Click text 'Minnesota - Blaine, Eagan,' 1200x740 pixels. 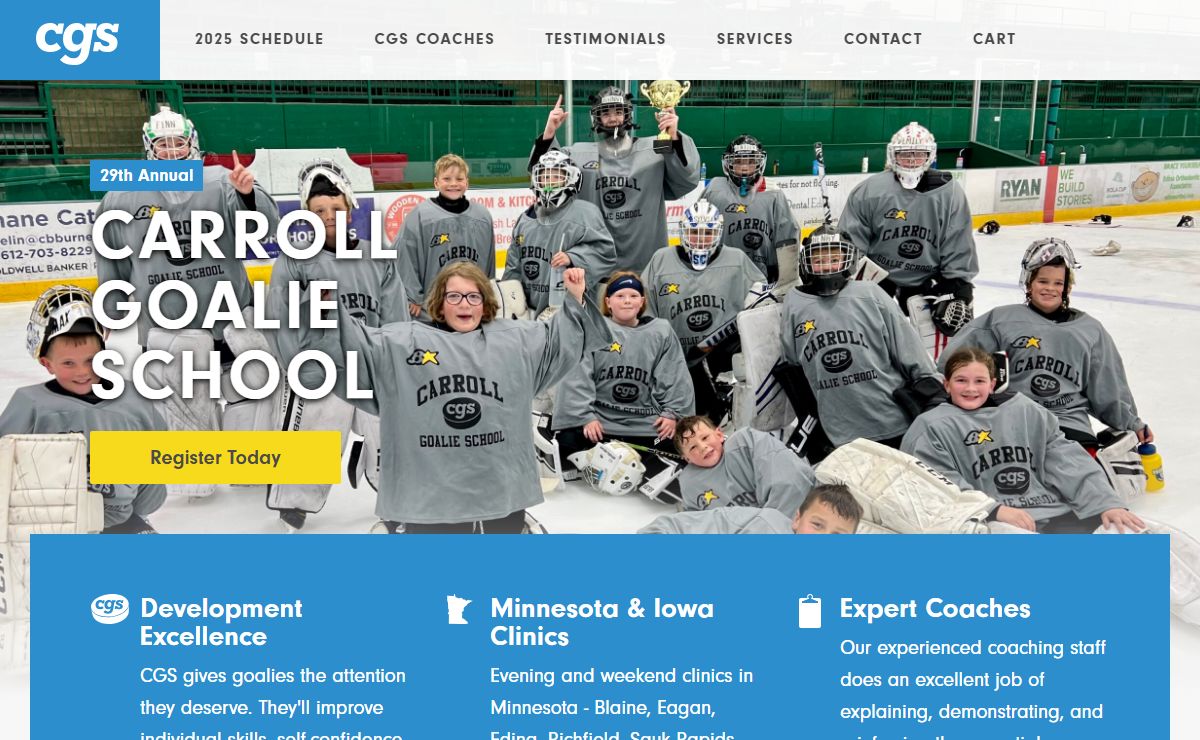(x=603, y=708)
